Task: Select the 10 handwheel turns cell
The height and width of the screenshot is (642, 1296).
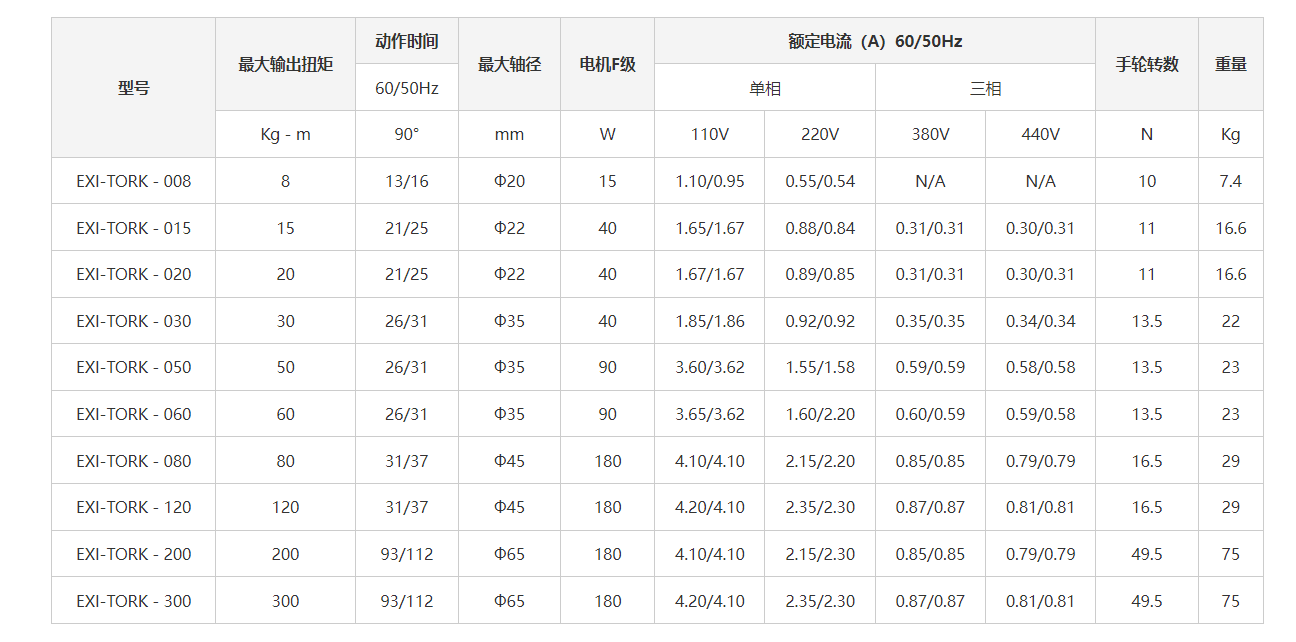Action: pos(1147,181)
